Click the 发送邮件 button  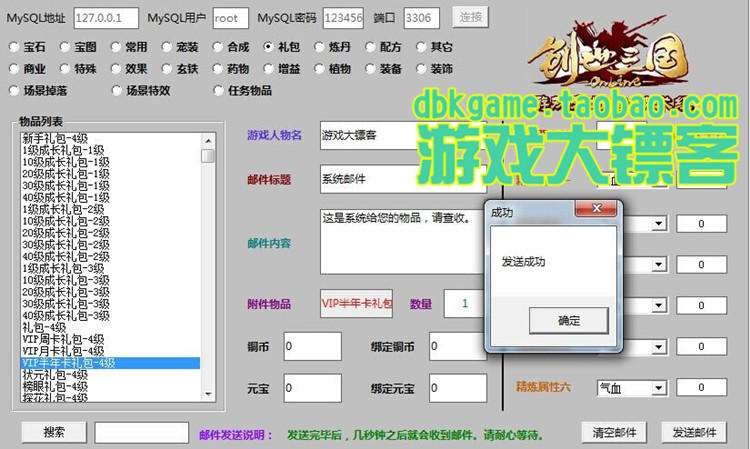694,432
